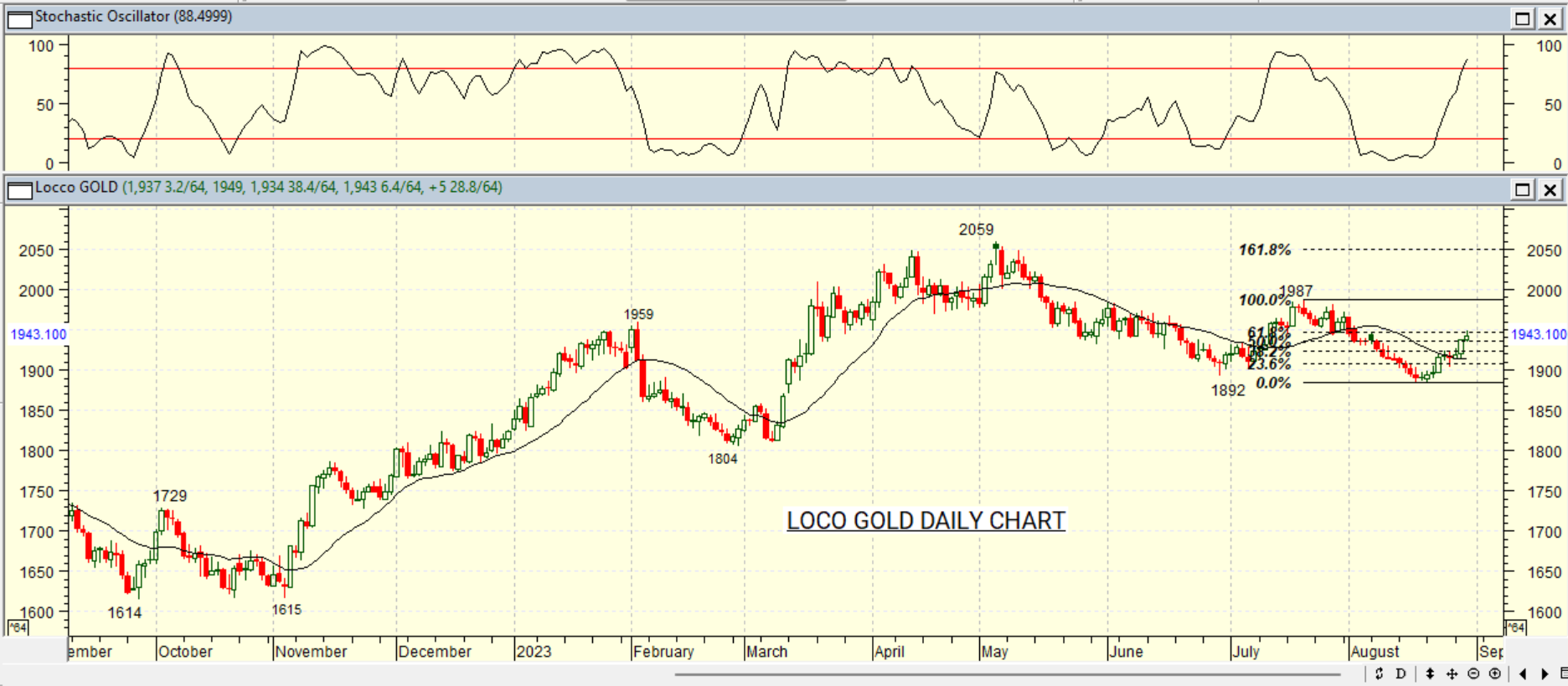Click the Locco GOLD title quote values
The image size is (1568, 686).
coord(312,188)
